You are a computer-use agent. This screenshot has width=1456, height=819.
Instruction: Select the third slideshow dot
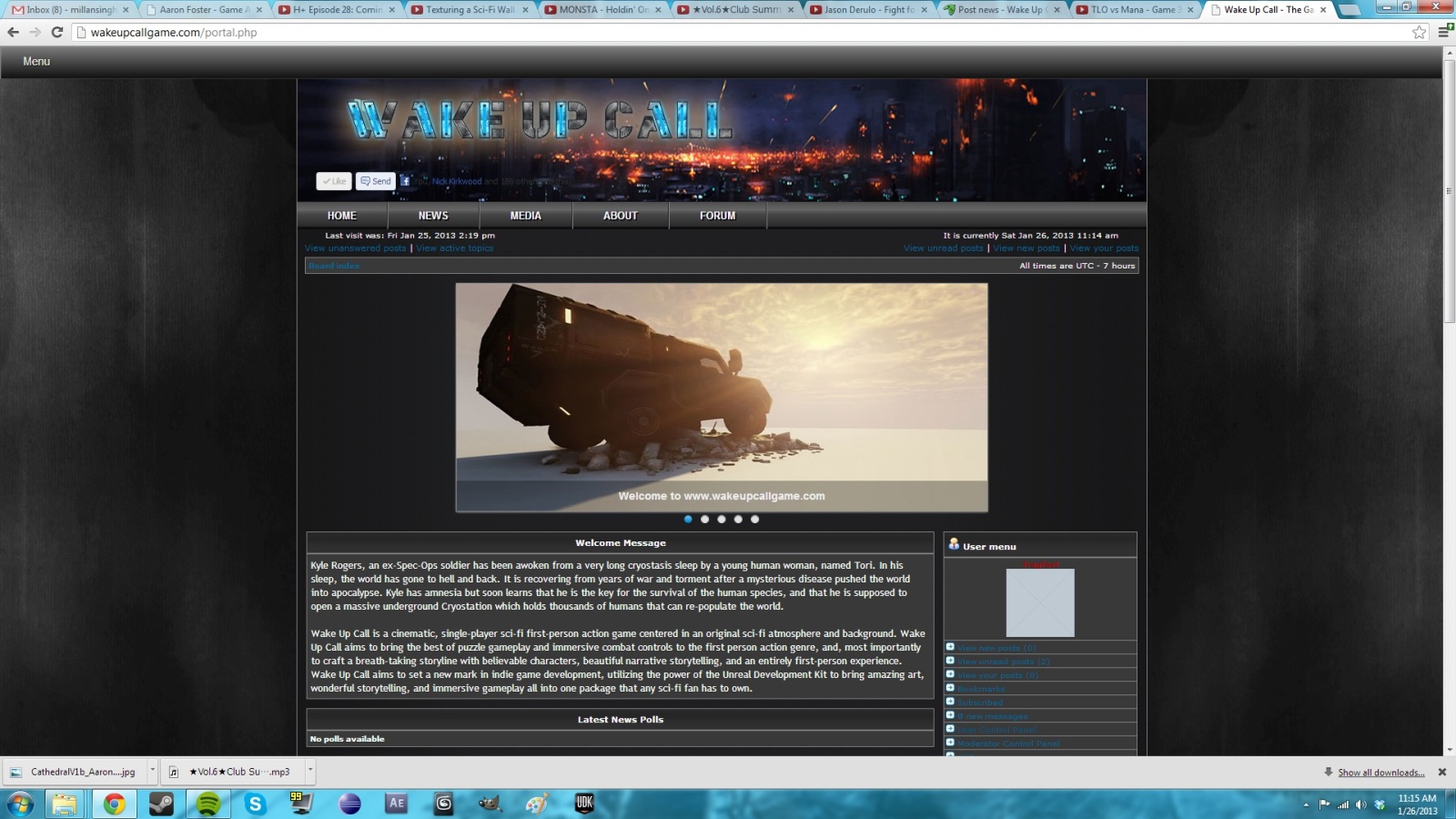722,519
